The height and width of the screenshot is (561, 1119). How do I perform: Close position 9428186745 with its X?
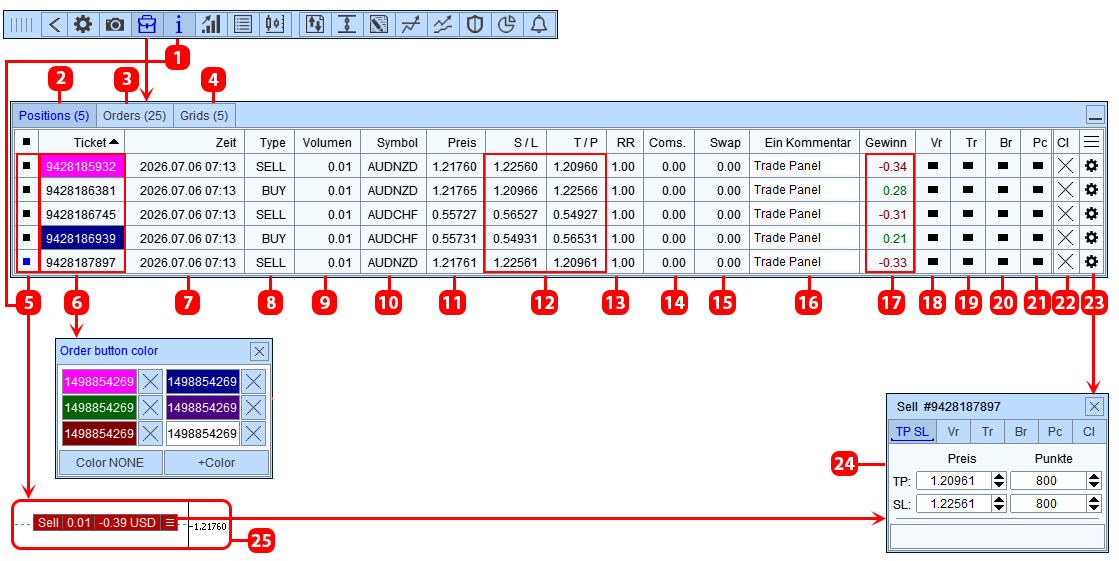tap(1065, 214)
